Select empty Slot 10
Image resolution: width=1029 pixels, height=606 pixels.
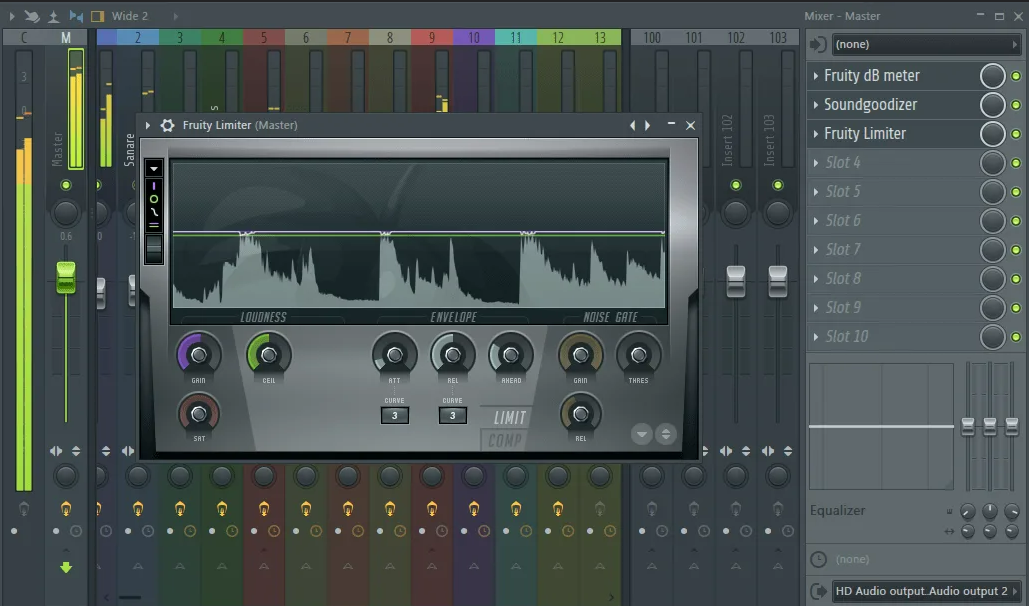click(x=847, y=337)
